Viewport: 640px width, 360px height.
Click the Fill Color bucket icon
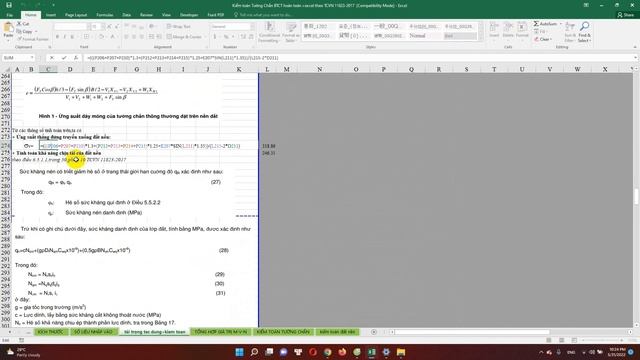101,37
